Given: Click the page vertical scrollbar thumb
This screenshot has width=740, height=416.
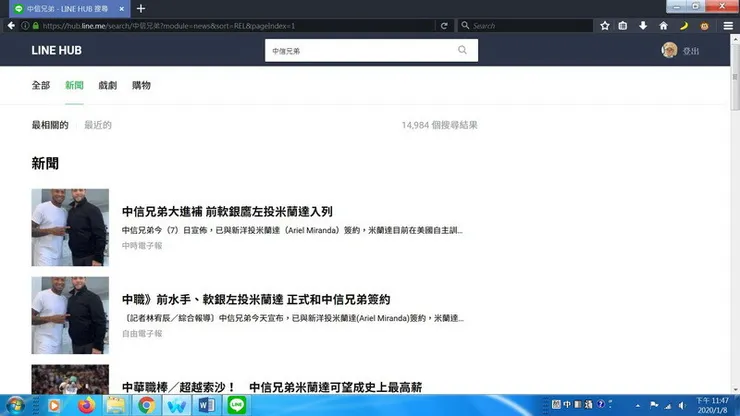Looking at the screenshot, I should (735, 78).
